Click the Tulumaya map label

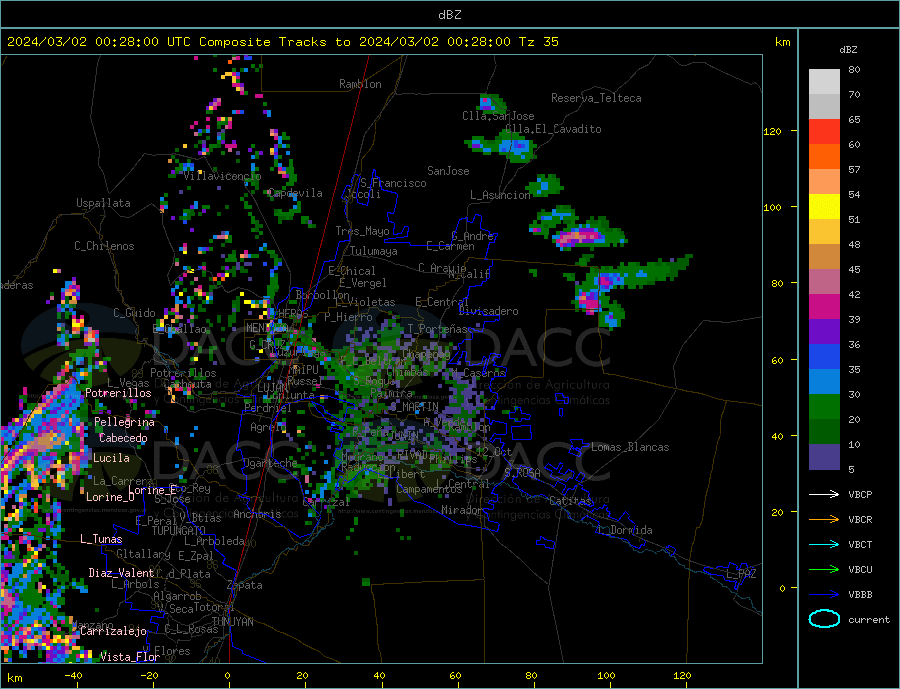374,251
